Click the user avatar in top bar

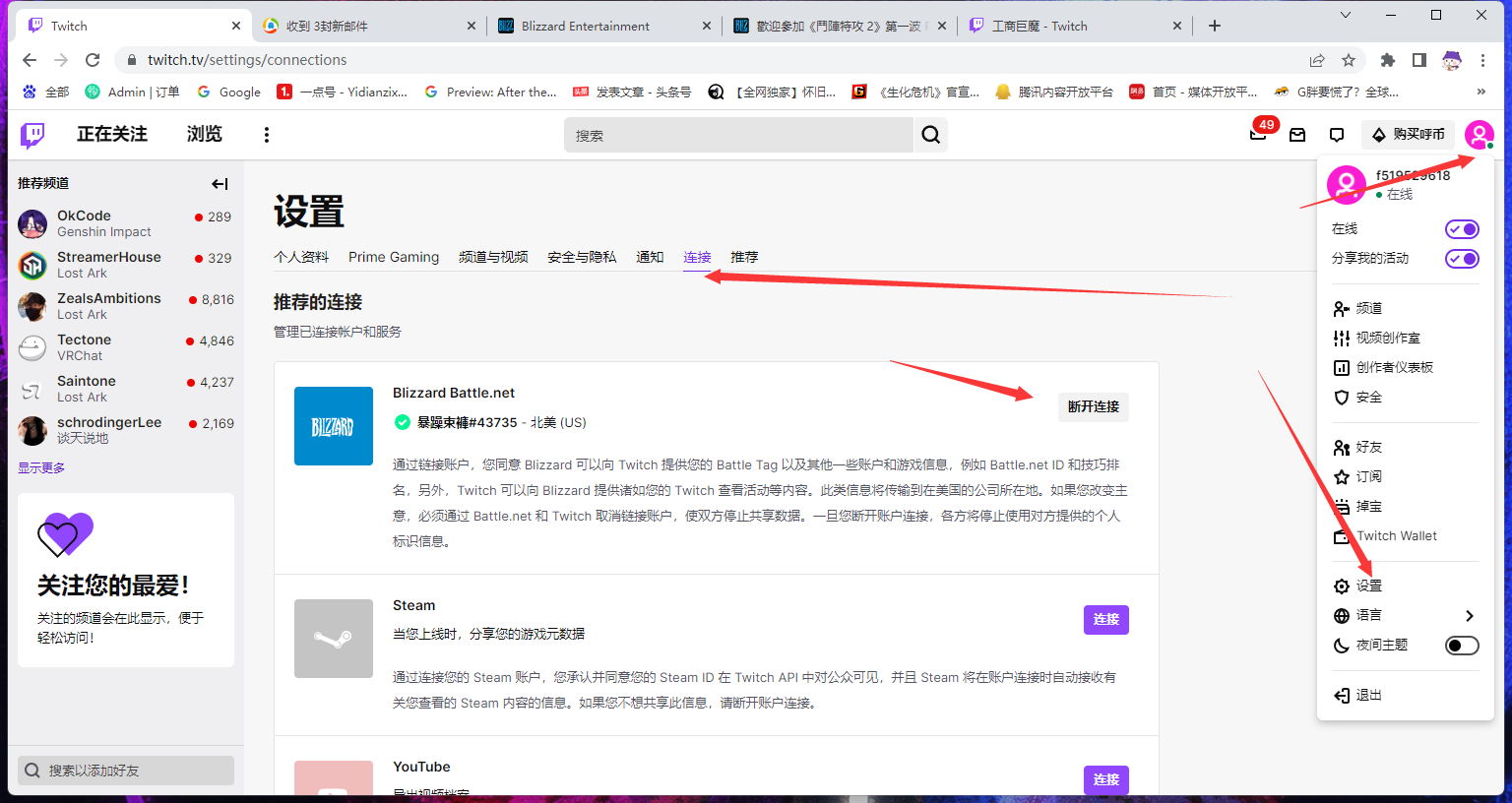(x=1479, y=135)
